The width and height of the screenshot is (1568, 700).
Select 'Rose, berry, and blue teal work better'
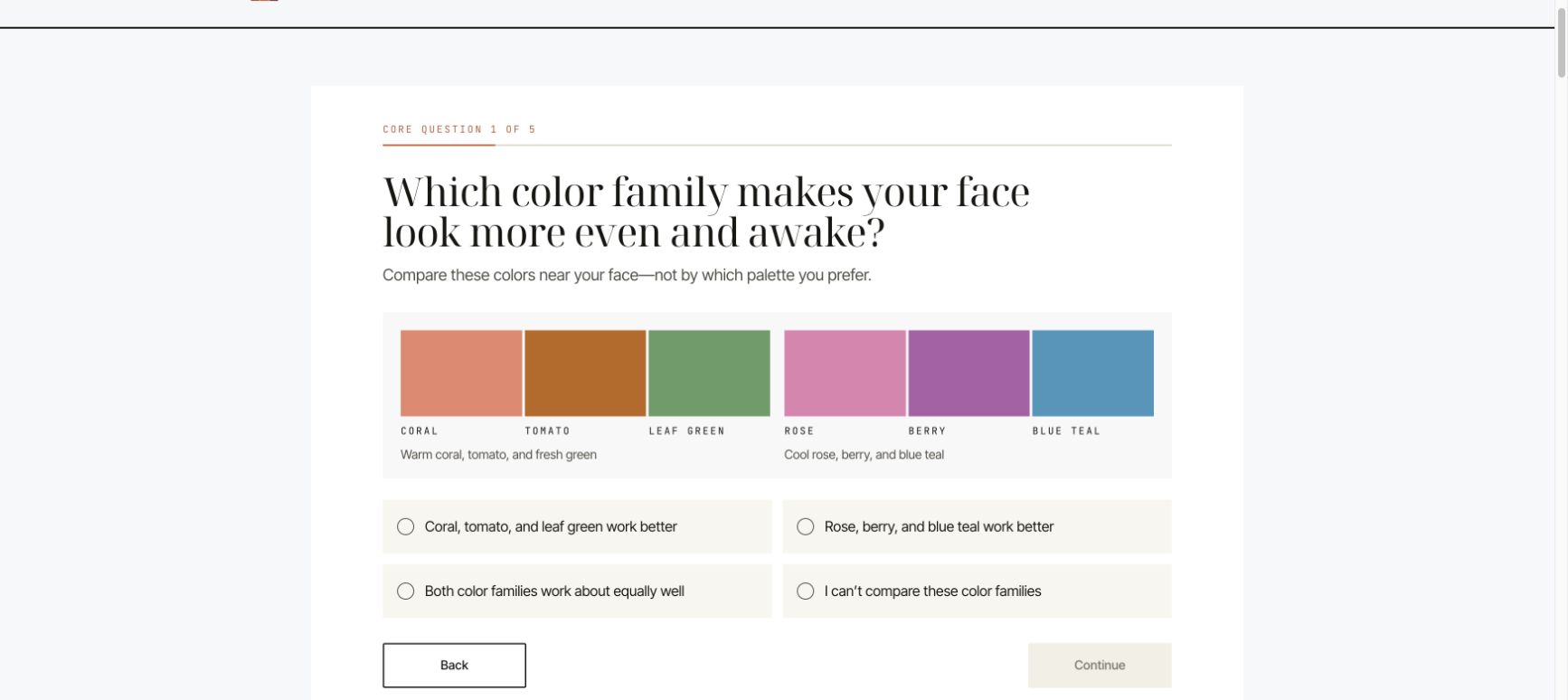point(977,526)
